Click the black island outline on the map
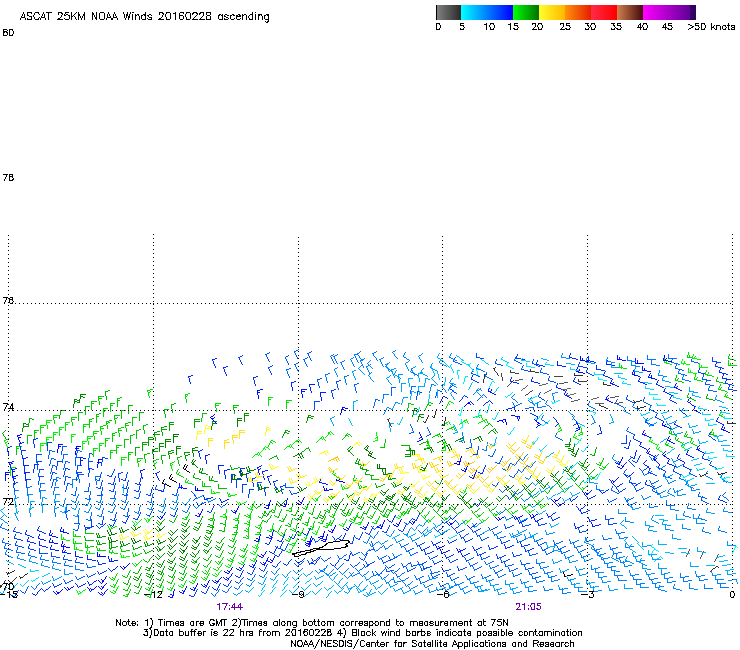Viewport: 740px width, 650px height. (321, 549)
